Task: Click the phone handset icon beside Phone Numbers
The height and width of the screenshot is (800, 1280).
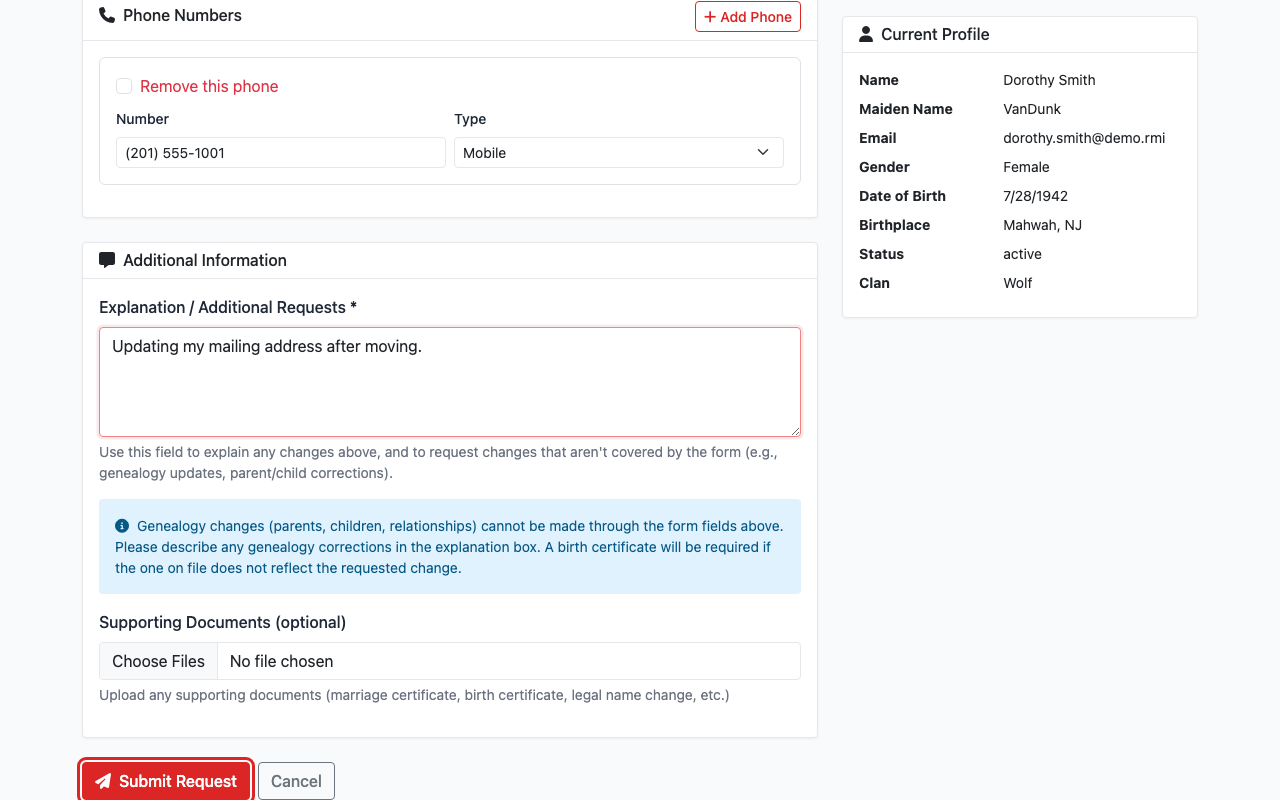Action: coord(107,16)
